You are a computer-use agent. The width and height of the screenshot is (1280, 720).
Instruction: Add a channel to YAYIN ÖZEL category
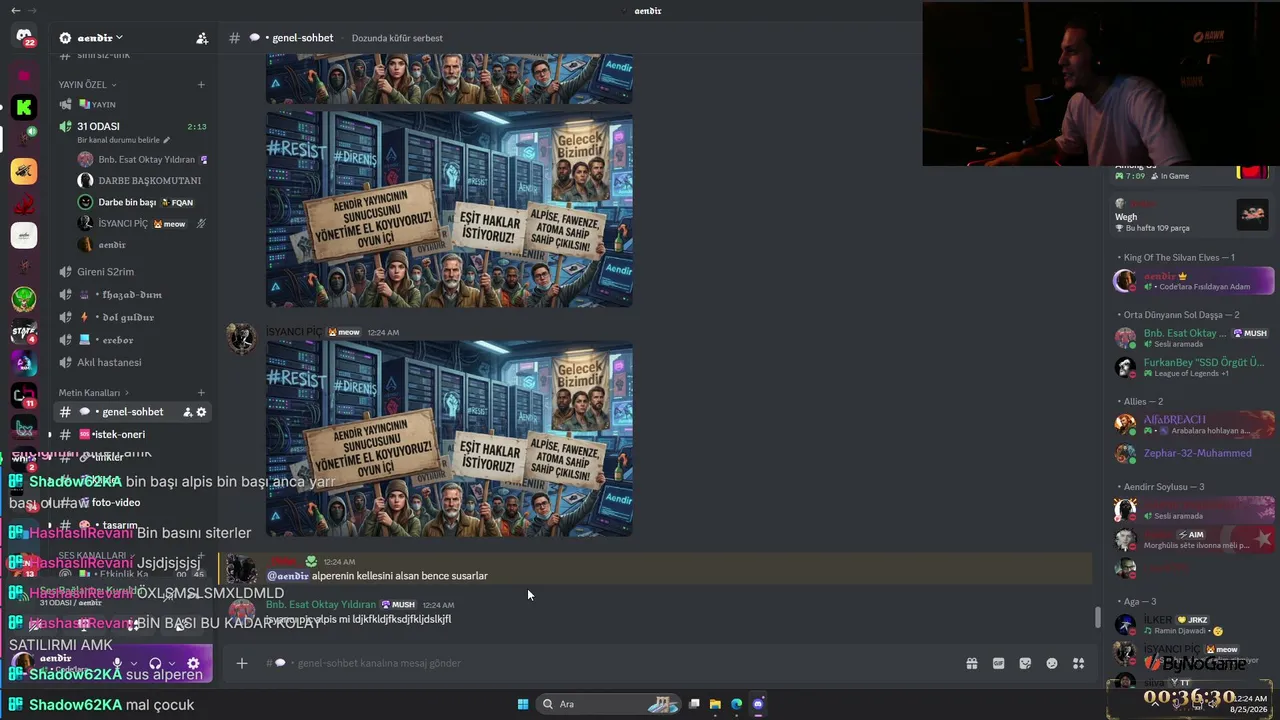coord(201,85)
